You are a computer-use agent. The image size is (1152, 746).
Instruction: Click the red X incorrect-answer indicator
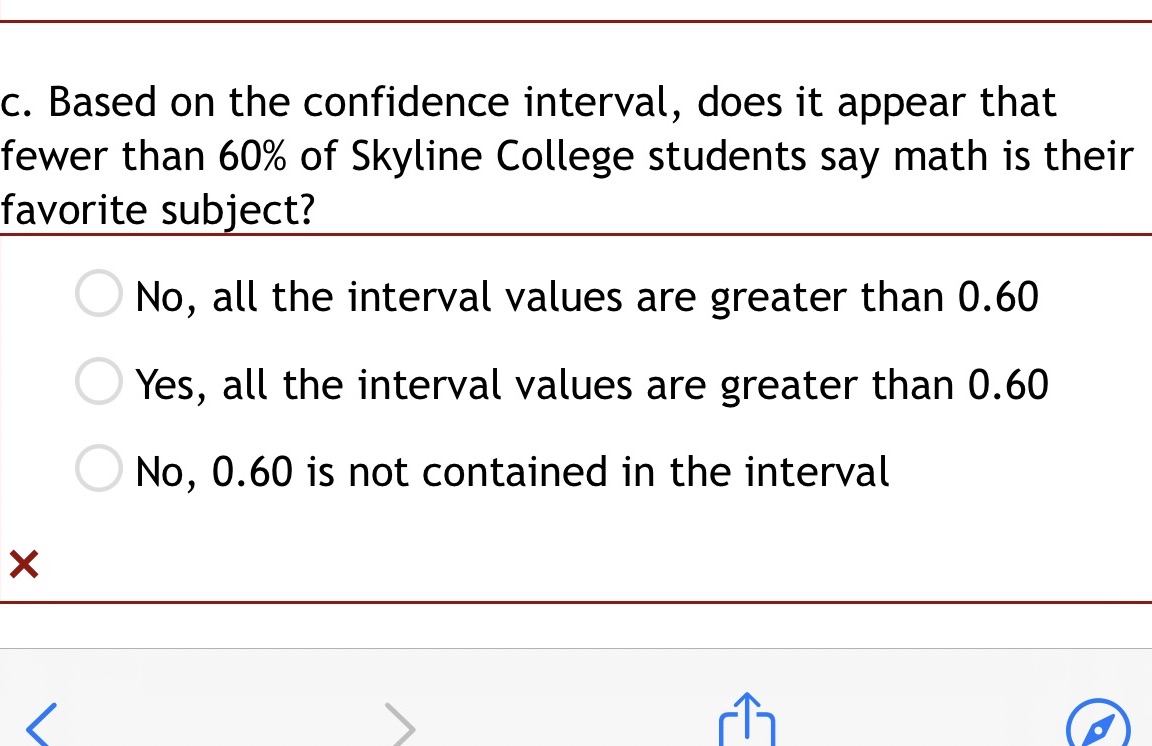[x=23, y=565]
